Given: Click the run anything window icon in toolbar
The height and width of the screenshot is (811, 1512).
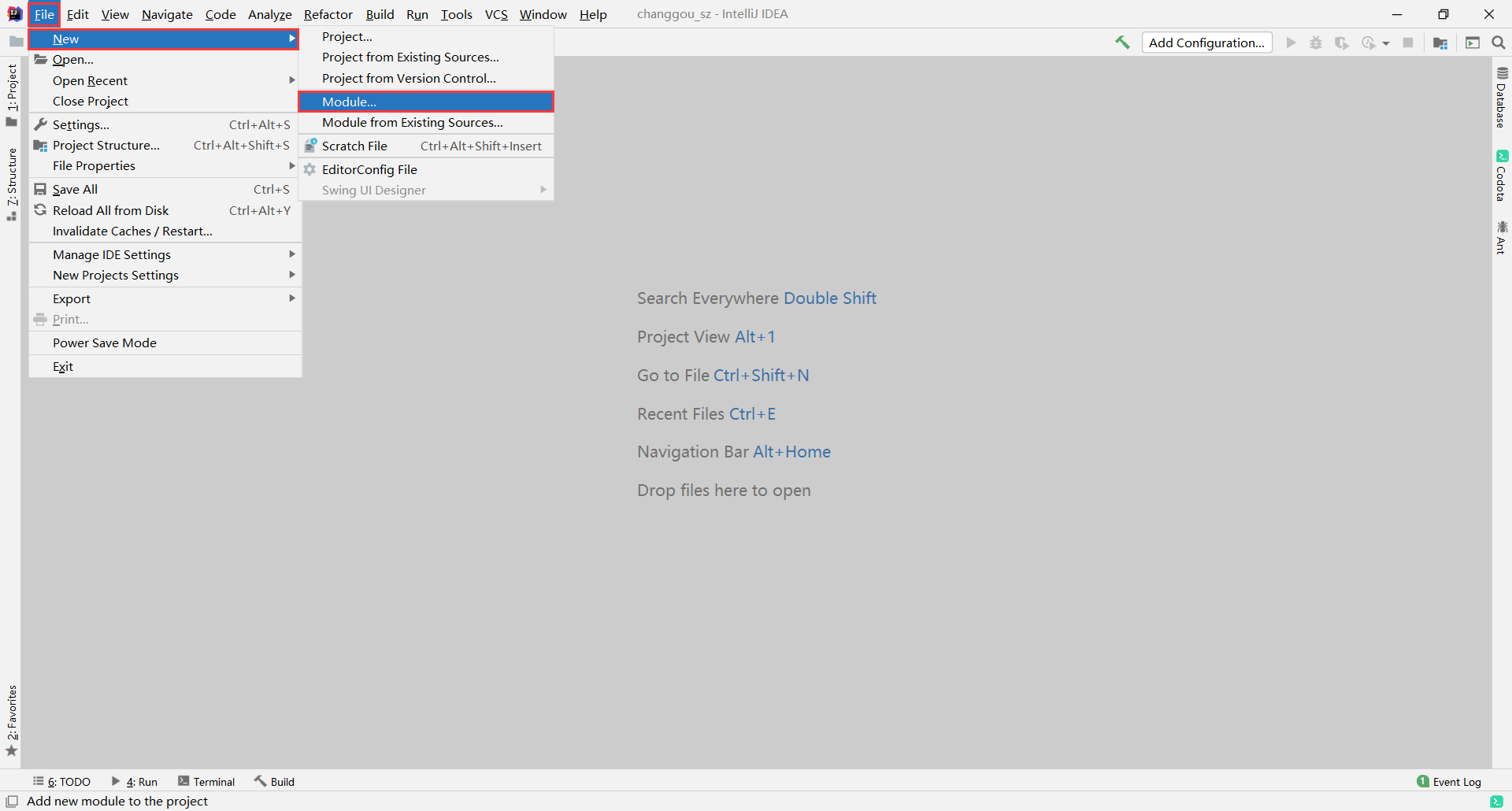Looking at the screenshot, I should (x=1473, y=43).
